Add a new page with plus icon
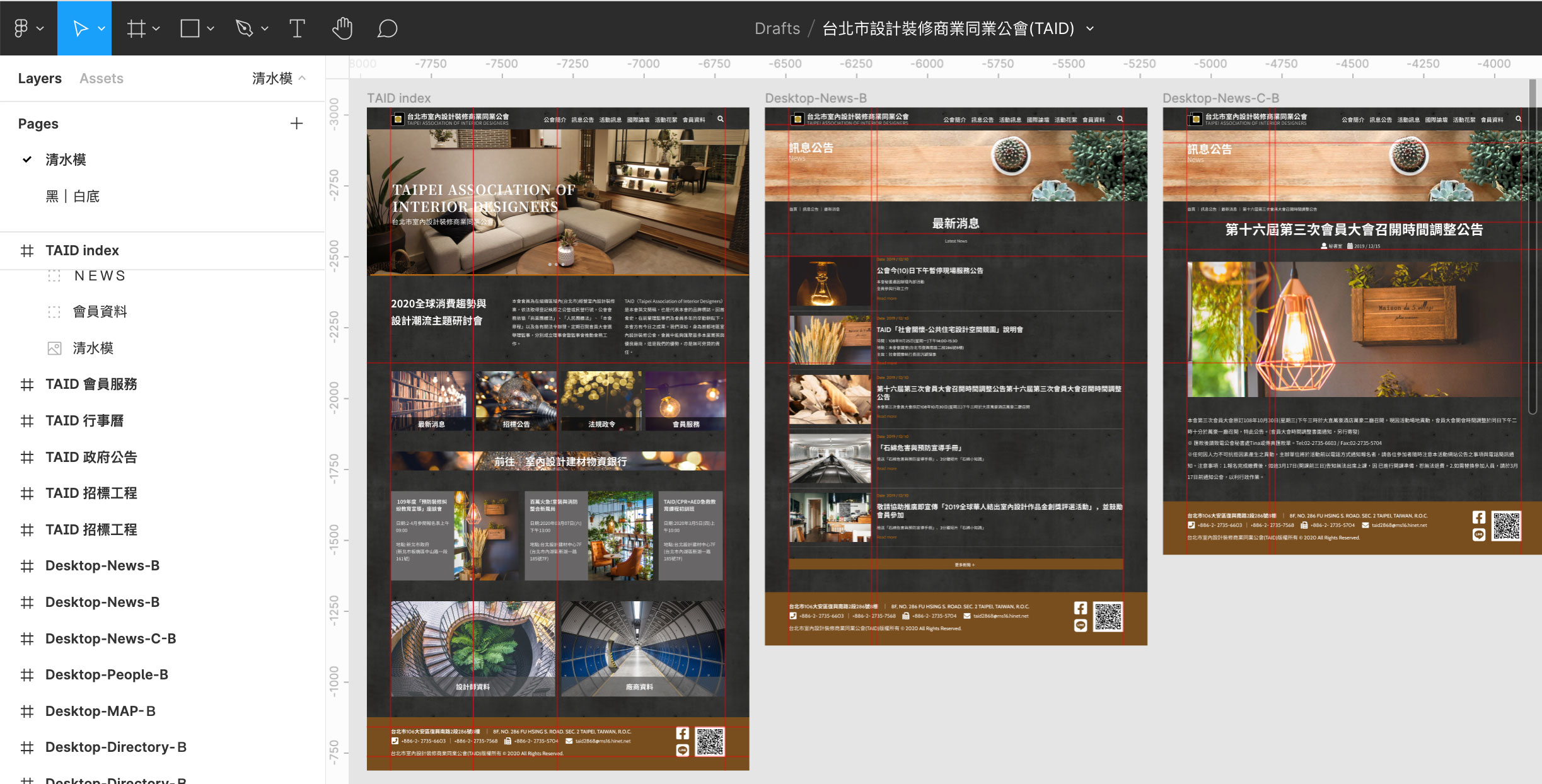The width and height of the screenshot is (1542, 784). (x=296, y=124)
